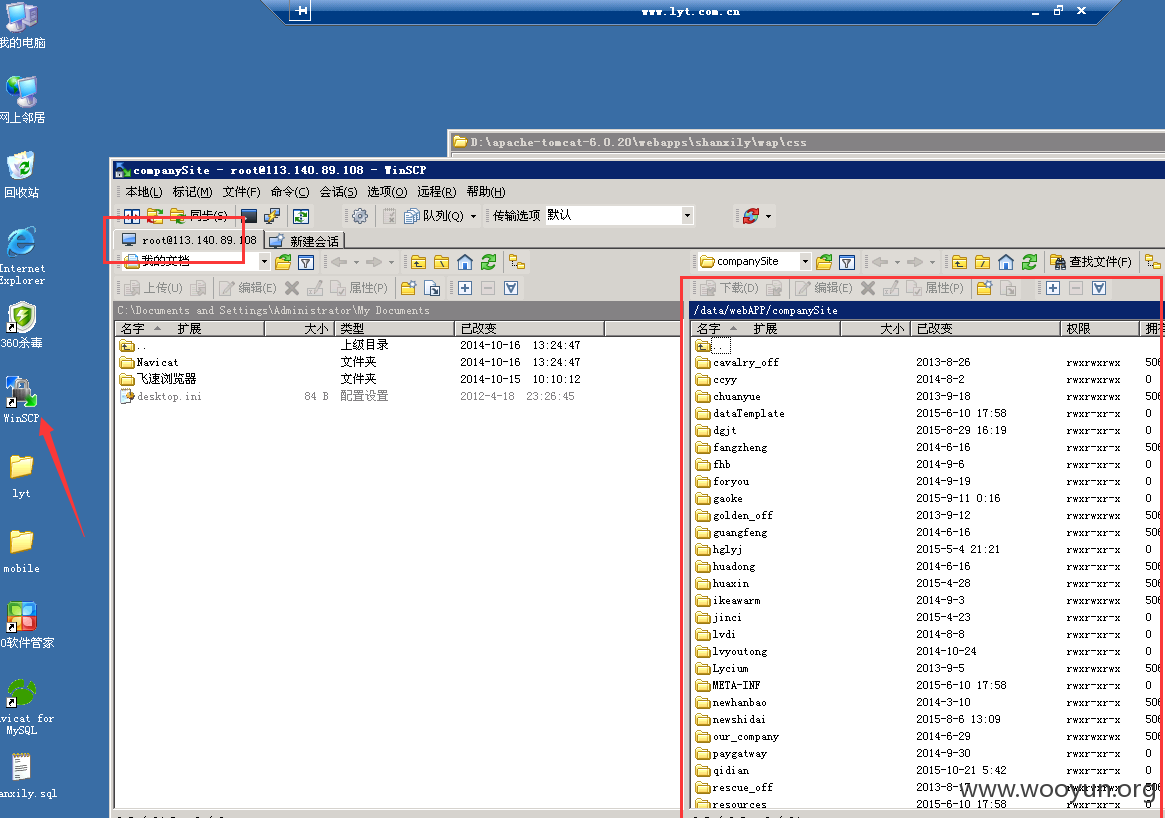Image resolution: width=1165 pixels, height=818 pixels.
Task: Click the remote path /data/webAPP/companySite bar
Action: (x=925, y=310)
